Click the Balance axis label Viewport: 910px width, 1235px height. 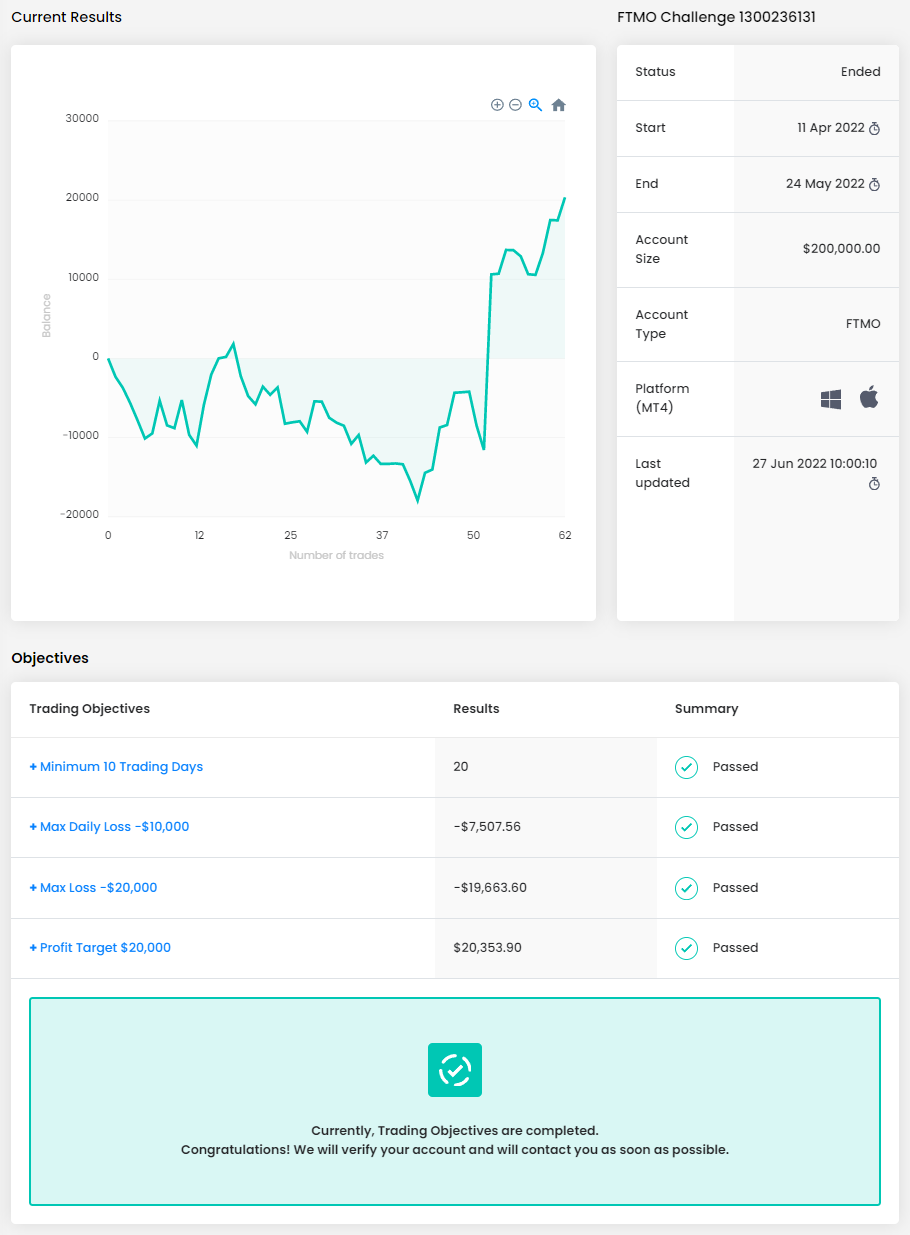46,315
